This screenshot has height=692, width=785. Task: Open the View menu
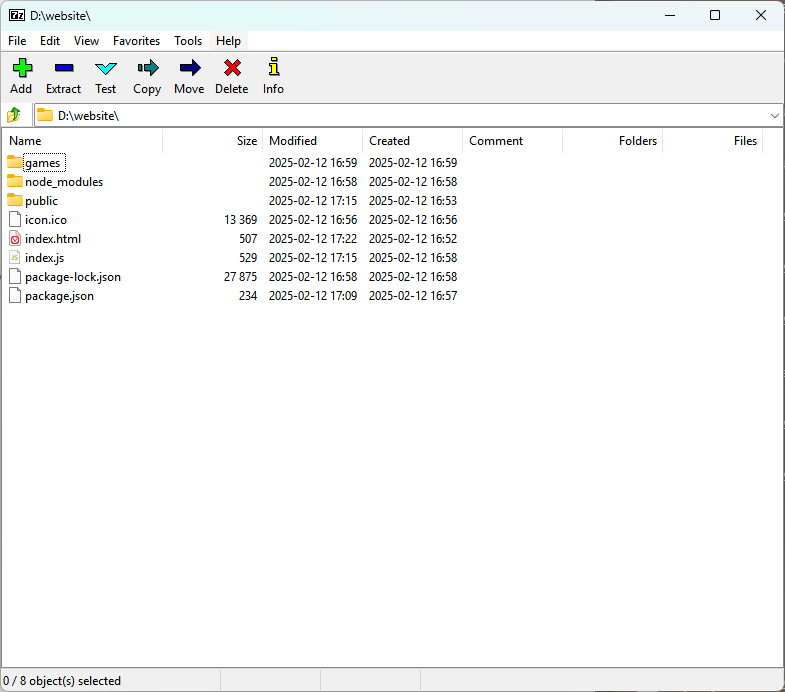[87, 41]
